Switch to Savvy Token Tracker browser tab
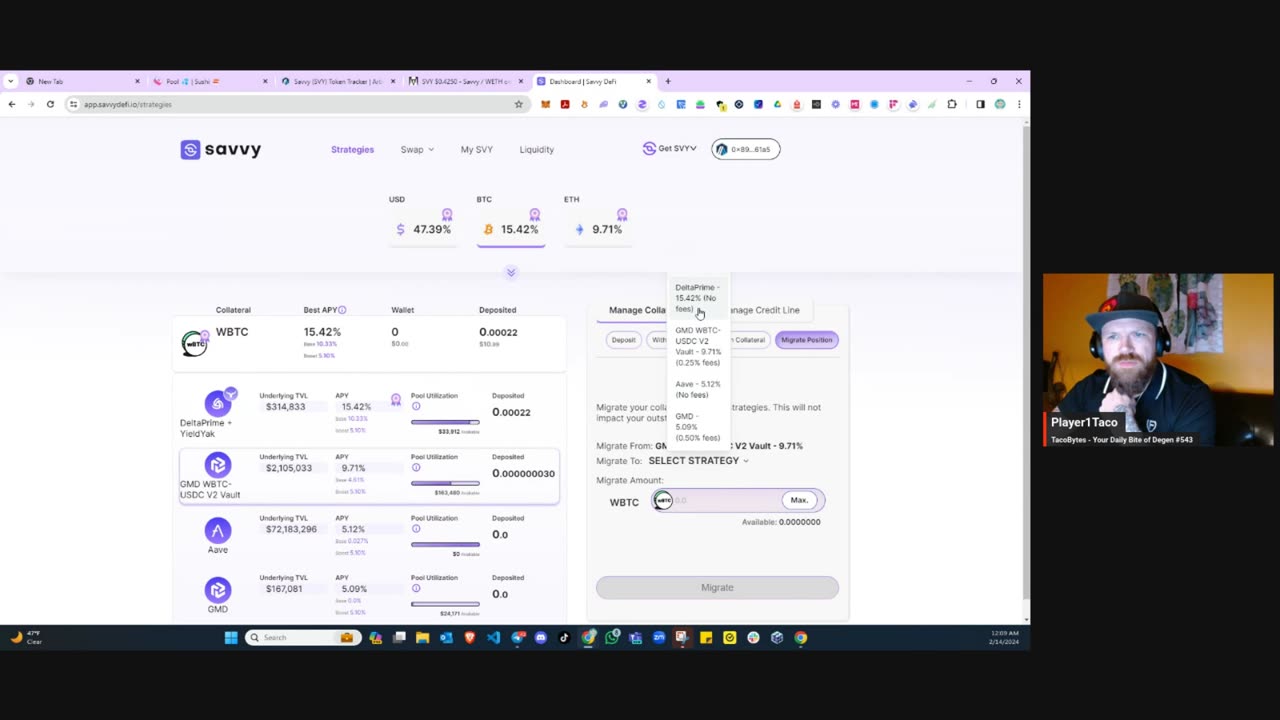The image size is (1280, 720). [336, 81]
